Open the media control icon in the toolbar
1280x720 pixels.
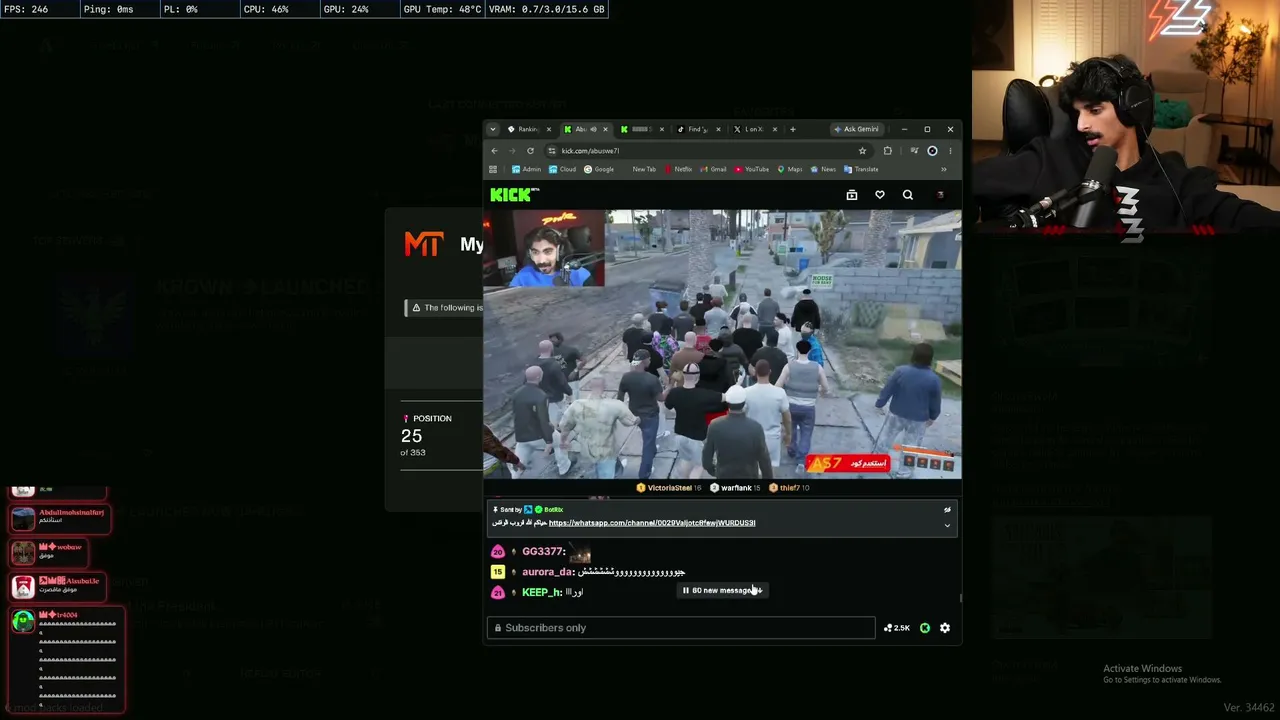[914, 151]
